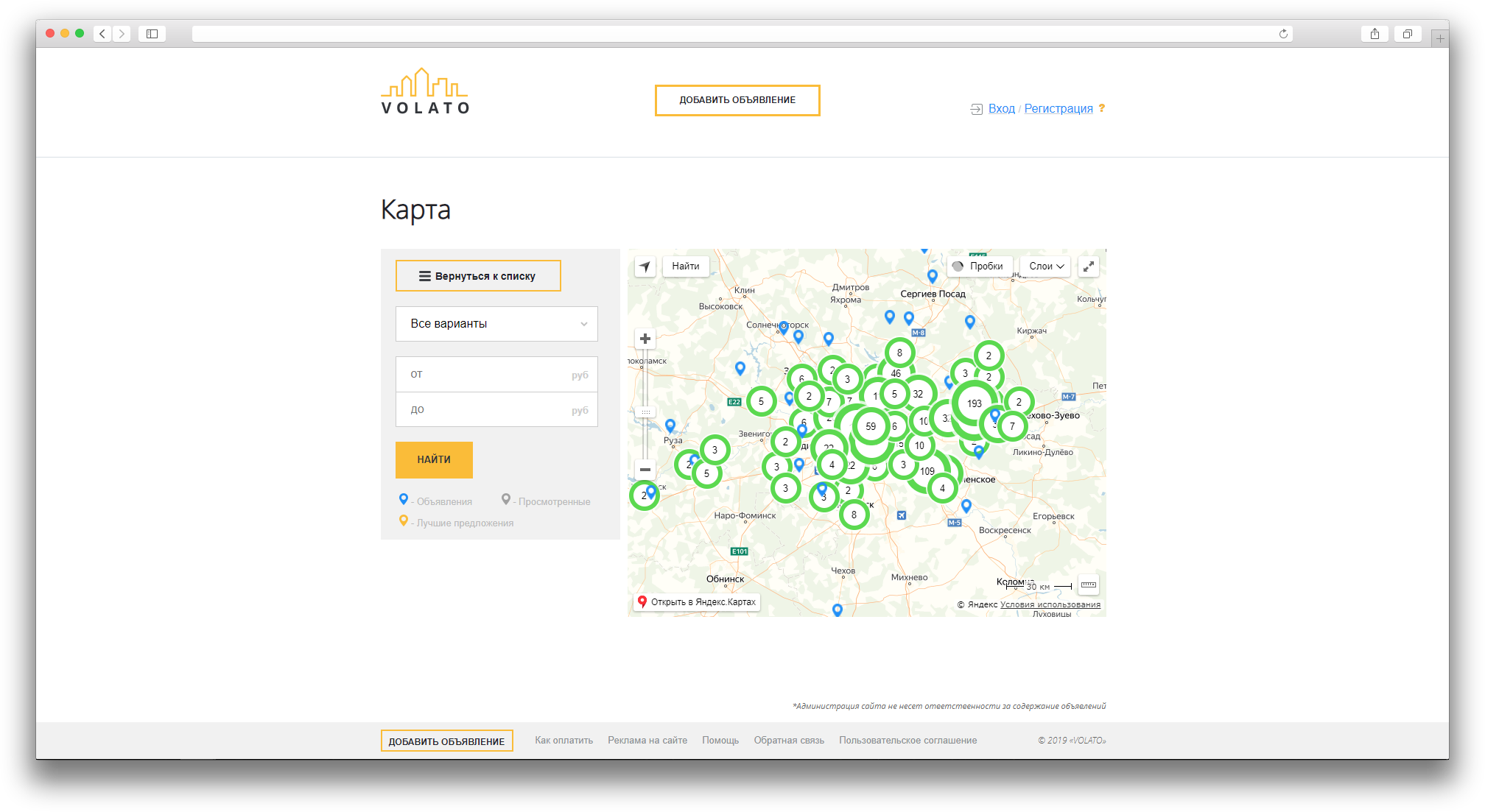
Task: Click the yellow НАЙТИ button
Action: tap(434, 460)
